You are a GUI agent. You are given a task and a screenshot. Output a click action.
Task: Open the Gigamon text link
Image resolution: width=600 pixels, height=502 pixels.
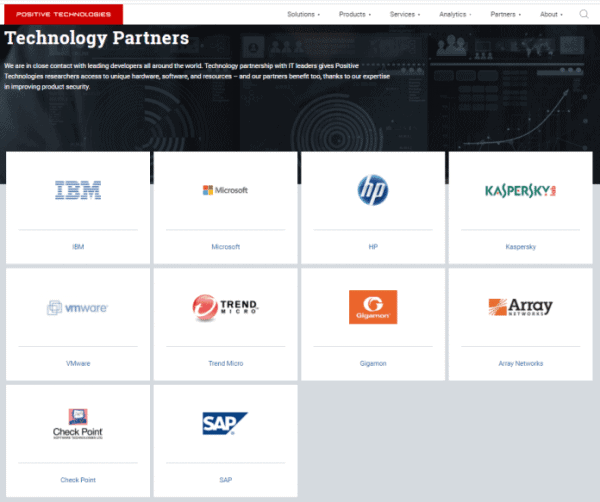(373, 363)
